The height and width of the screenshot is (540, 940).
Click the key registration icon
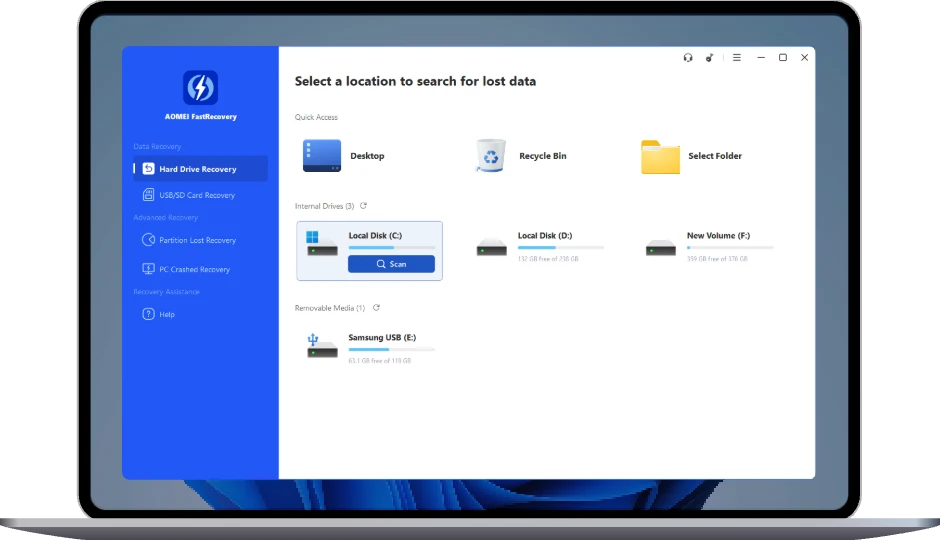coord(709,58)
